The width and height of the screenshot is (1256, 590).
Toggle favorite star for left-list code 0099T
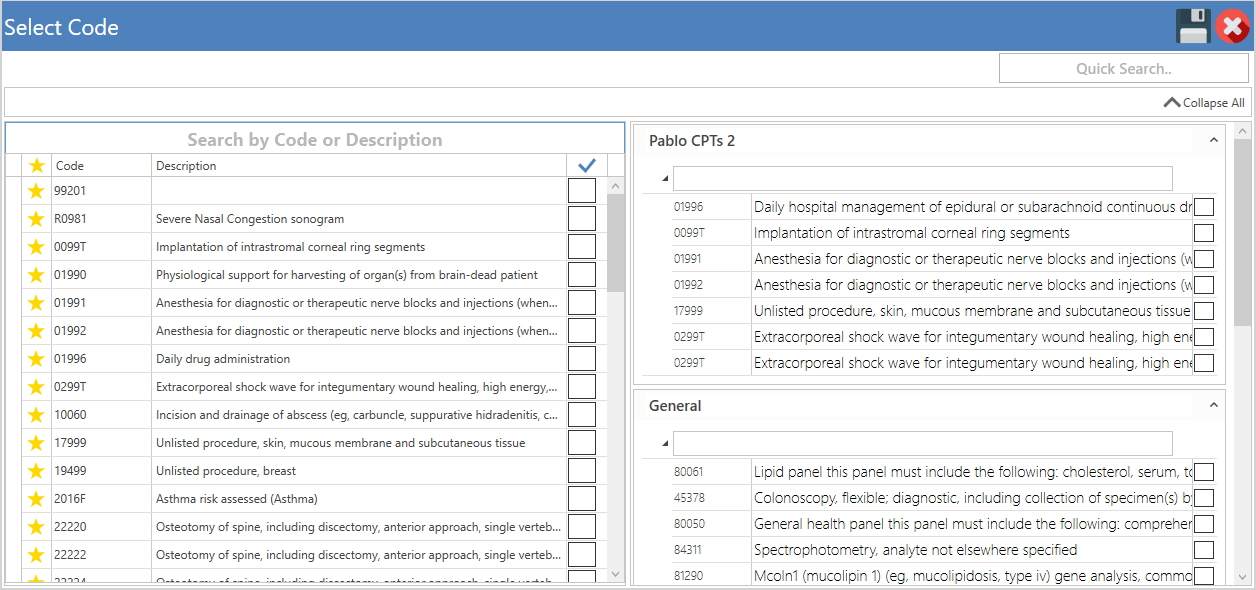(x=37, y=247)
